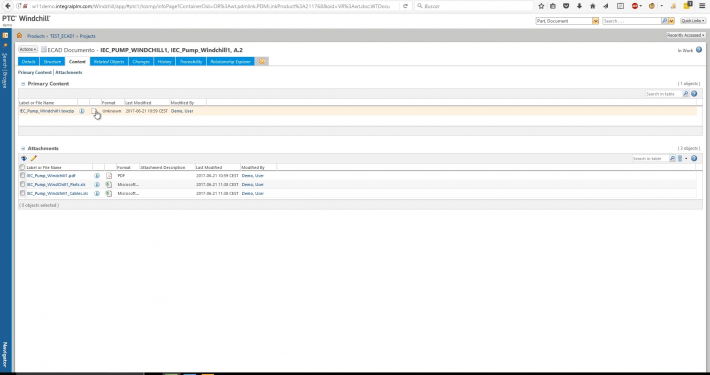Click info icon for IEC_Pump_WindChill1_Parts.xls
This screenshot has width=710, height=375.
pyautogui.click(x=97, y=184)
